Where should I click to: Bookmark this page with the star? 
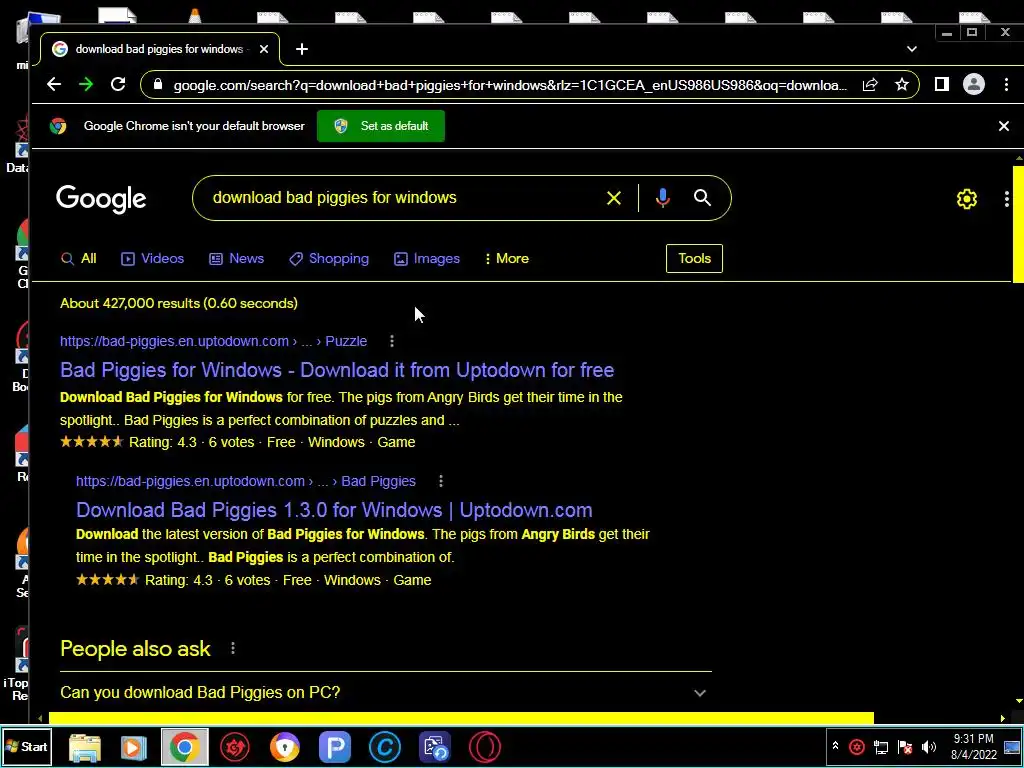(x=901, y=85)
